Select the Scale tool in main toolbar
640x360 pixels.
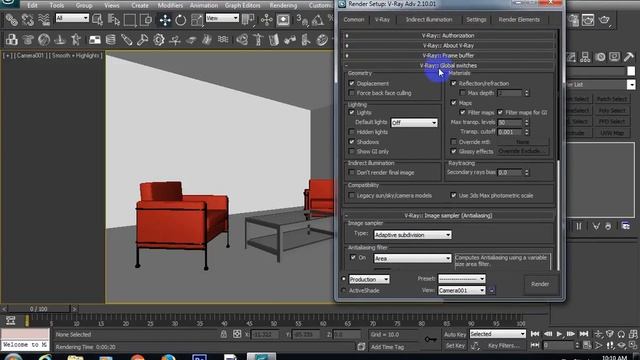(x=196, y=20)
